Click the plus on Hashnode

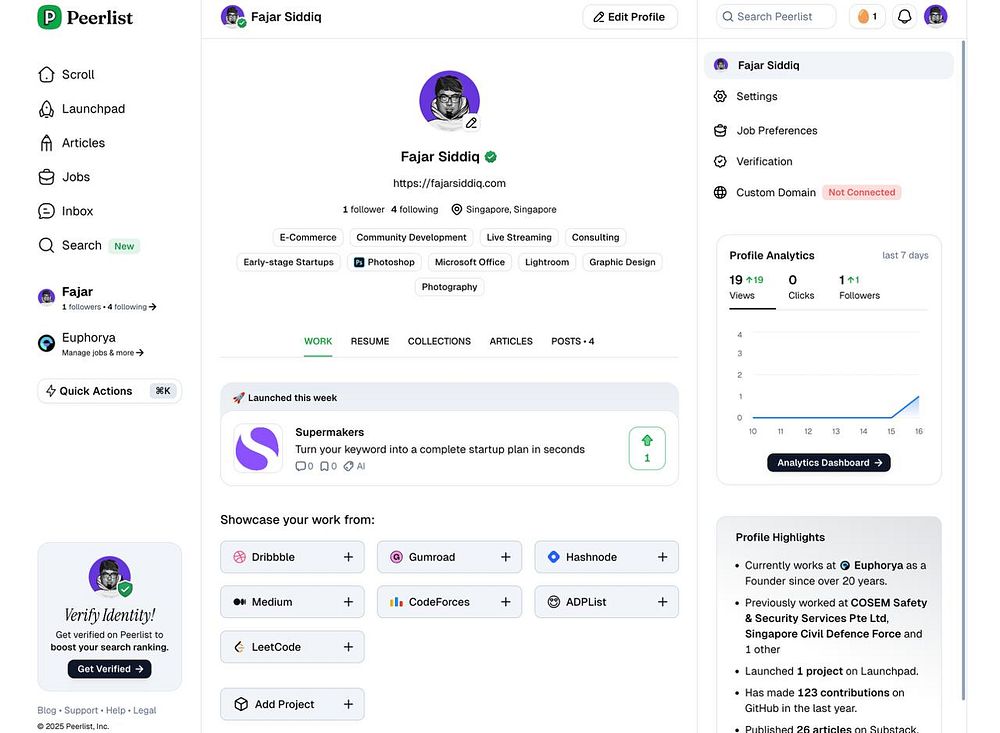click(663, 557)
